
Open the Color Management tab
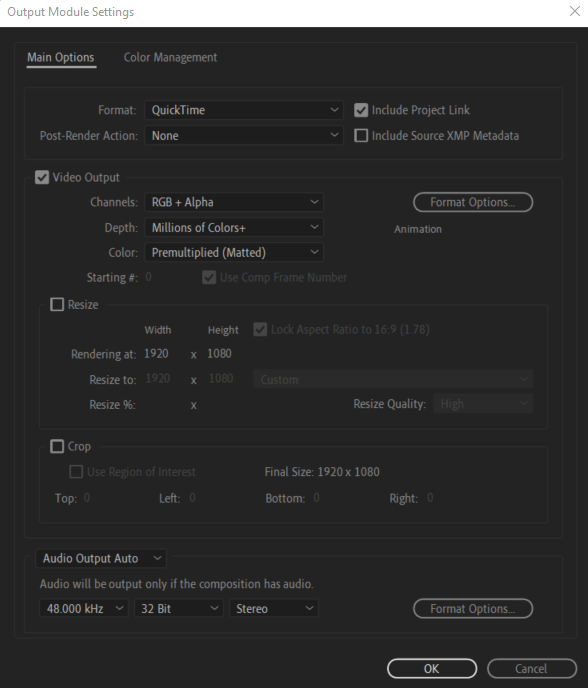[170, 57]
